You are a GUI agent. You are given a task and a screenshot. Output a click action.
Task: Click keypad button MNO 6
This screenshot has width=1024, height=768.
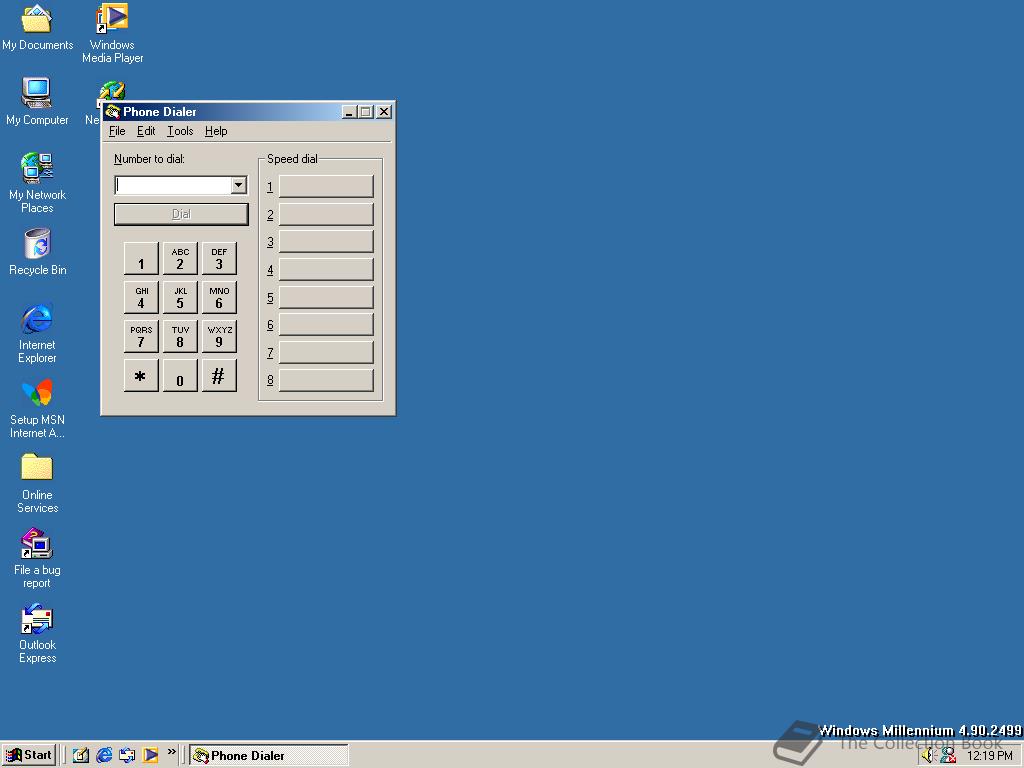219,297
